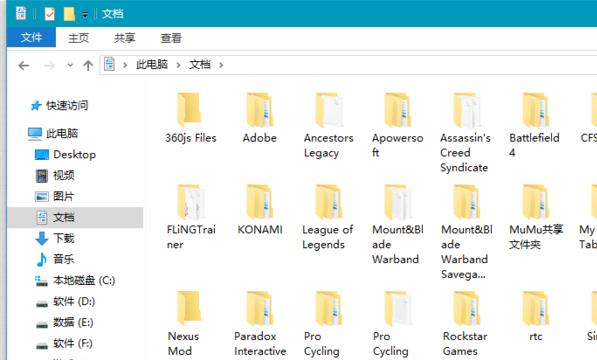
Task: Open 音乐 in the navigation pane
Action: (x=55, y=260)
